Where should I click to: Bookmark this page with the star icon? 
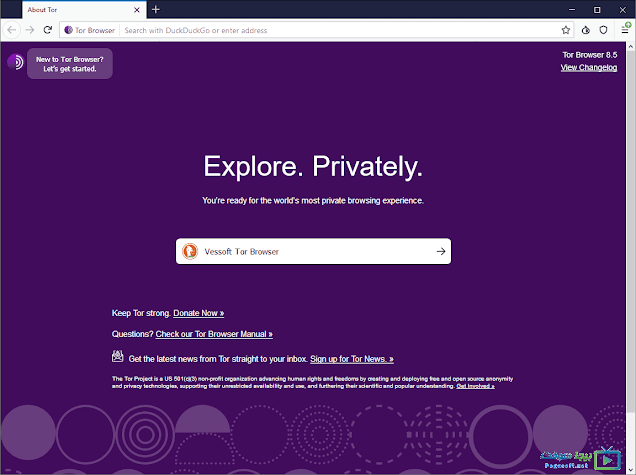[566, 30]
